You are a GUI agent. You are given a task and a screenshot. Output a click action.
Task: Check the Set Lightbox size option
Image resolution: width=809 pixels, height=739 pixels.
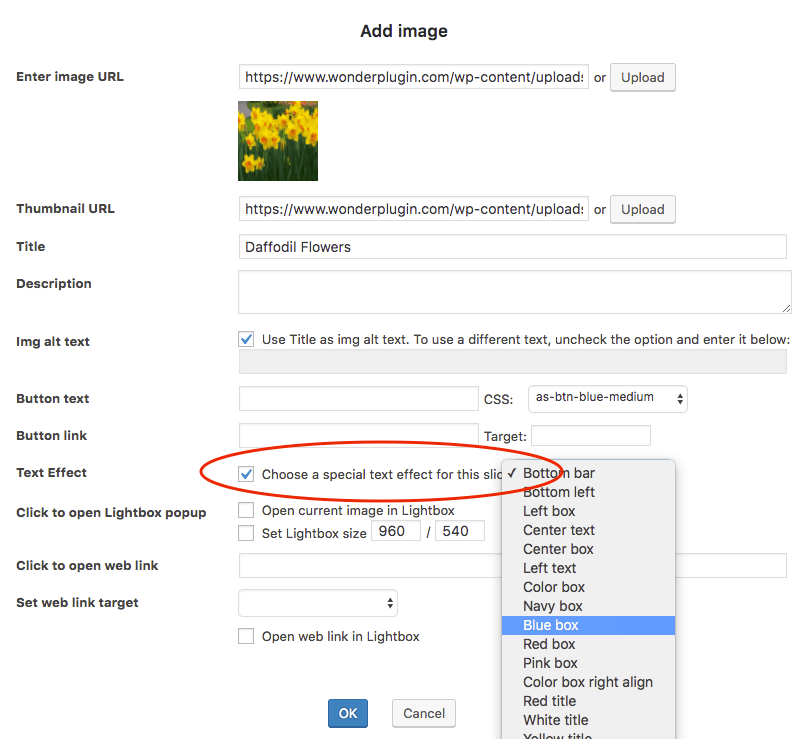pos(246,532)
